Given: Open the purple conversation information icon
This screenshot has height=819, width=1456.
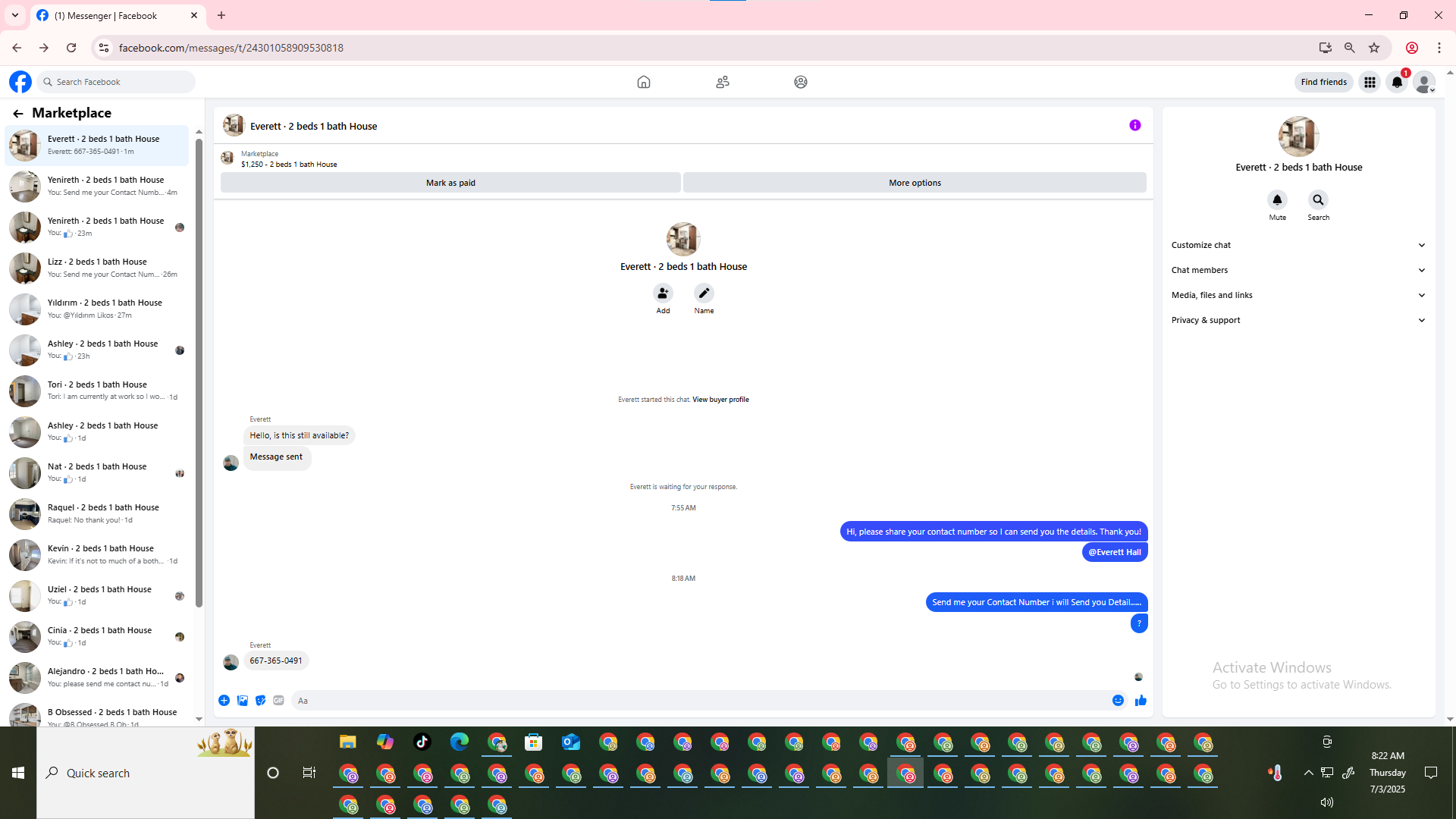Looking at the screenshot, I should click(1134, 126).
